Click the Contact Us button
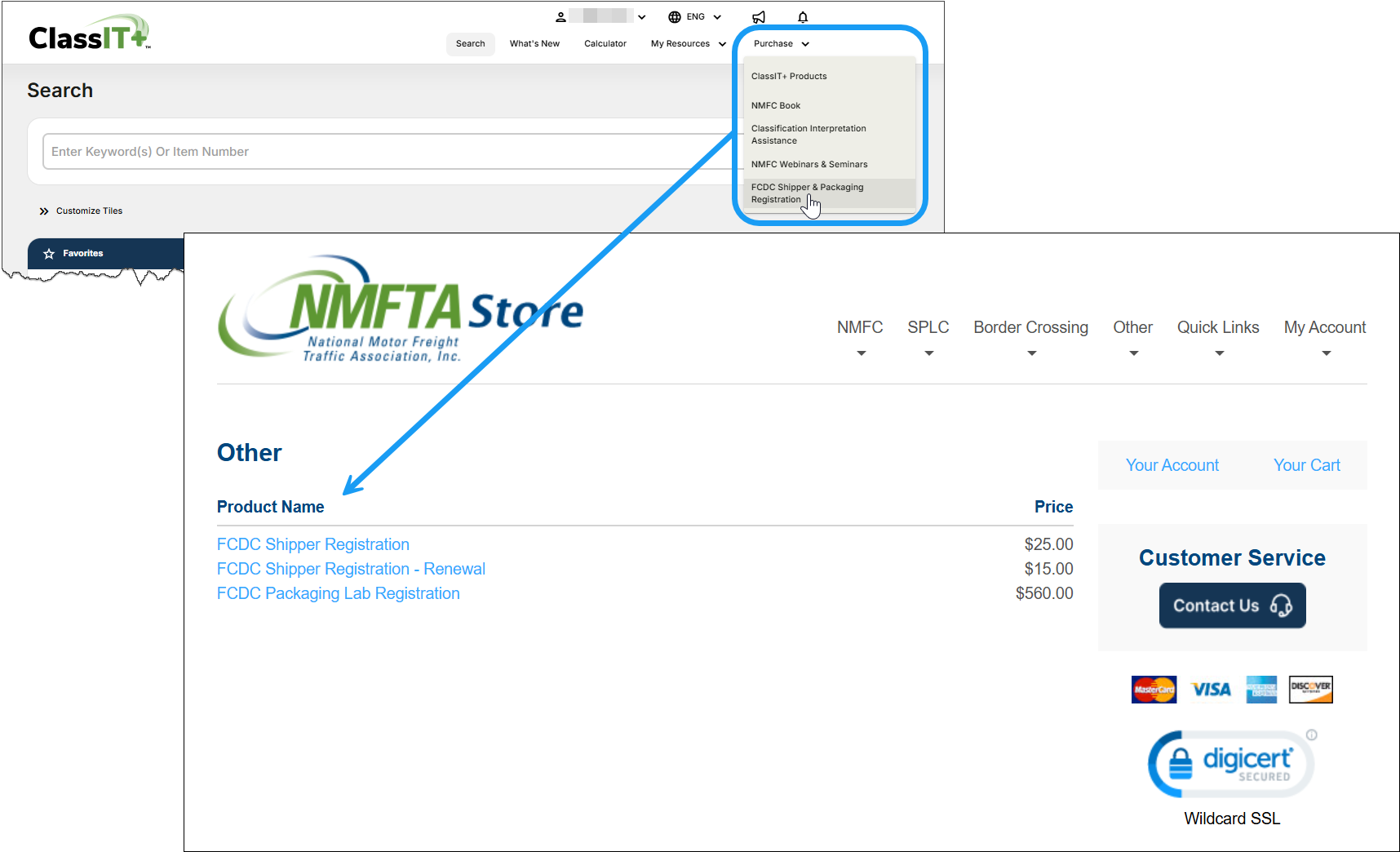Image resolution: width=1400 pixels, height=852 pixels. coord(1232,606)
